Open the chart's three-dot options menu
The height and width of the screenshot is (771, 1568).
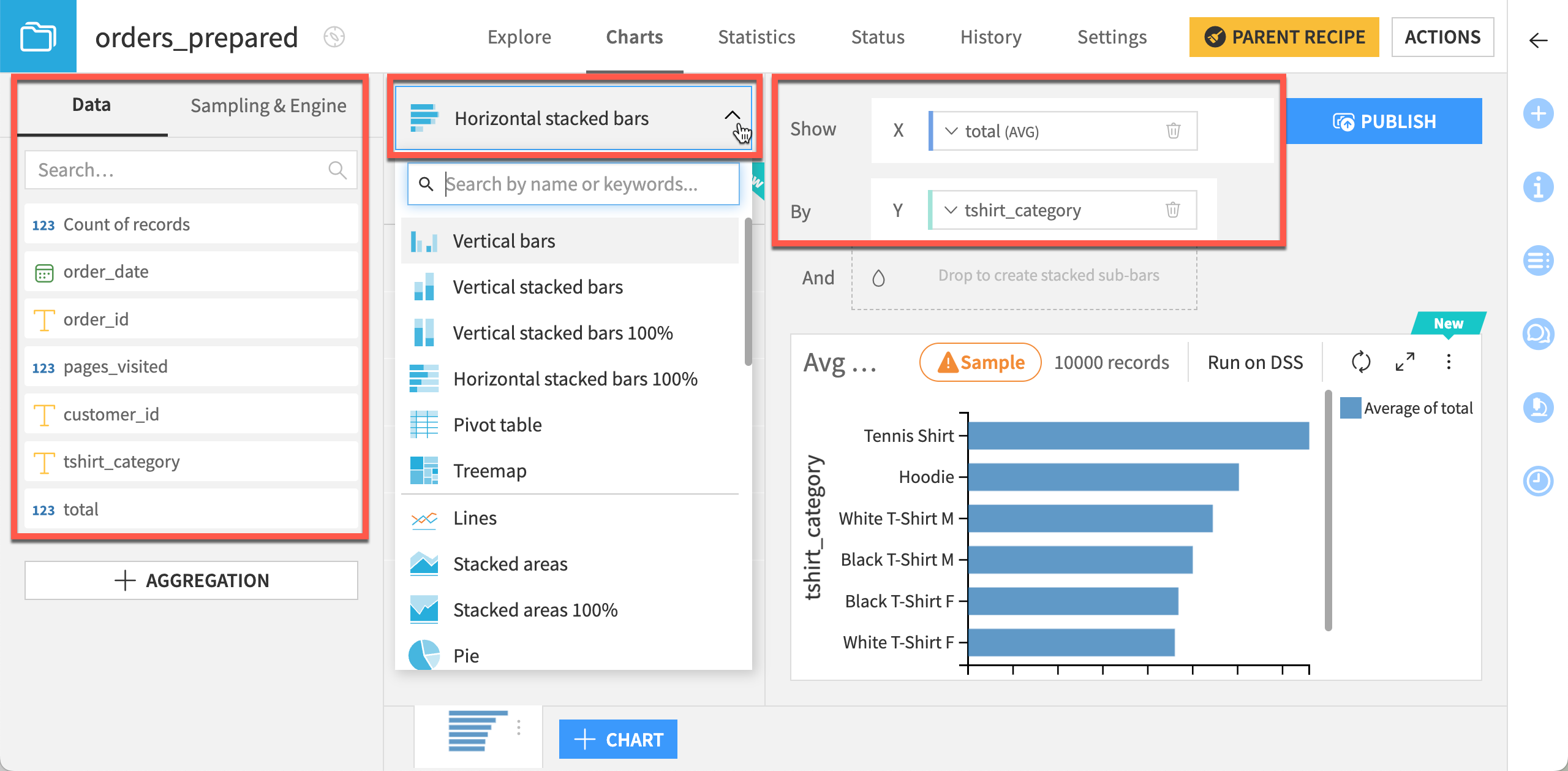pyautogui.click(x=1449, y=362)
